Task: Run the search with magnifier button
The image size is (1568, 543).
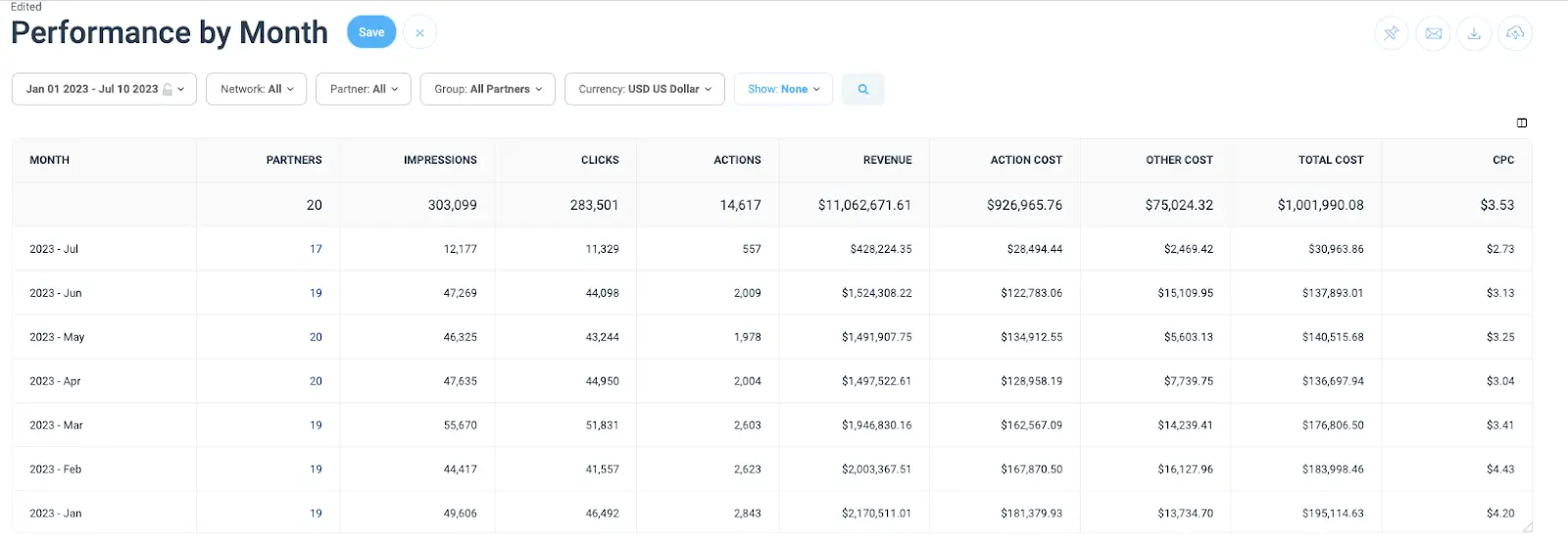Action: coord(863,89)
